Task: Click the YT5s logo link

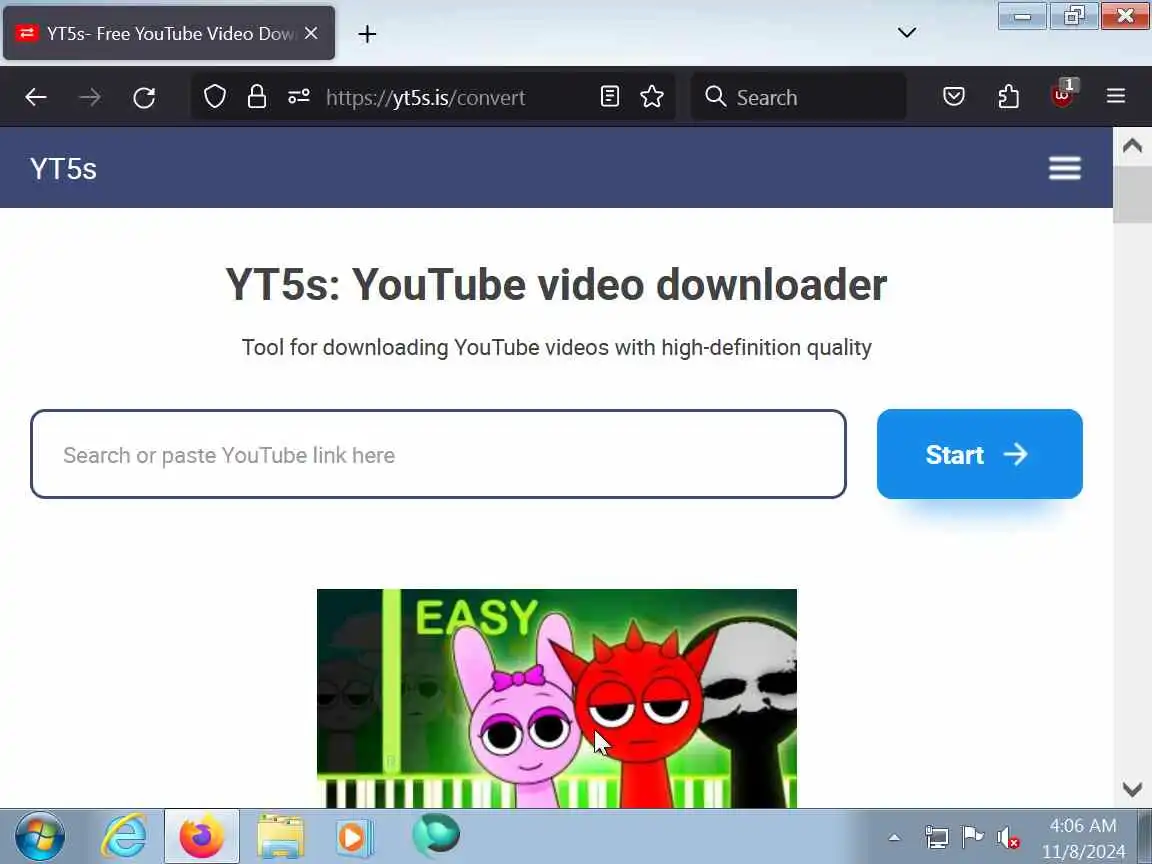Action: pyautogui.click(x=63, y=169)
